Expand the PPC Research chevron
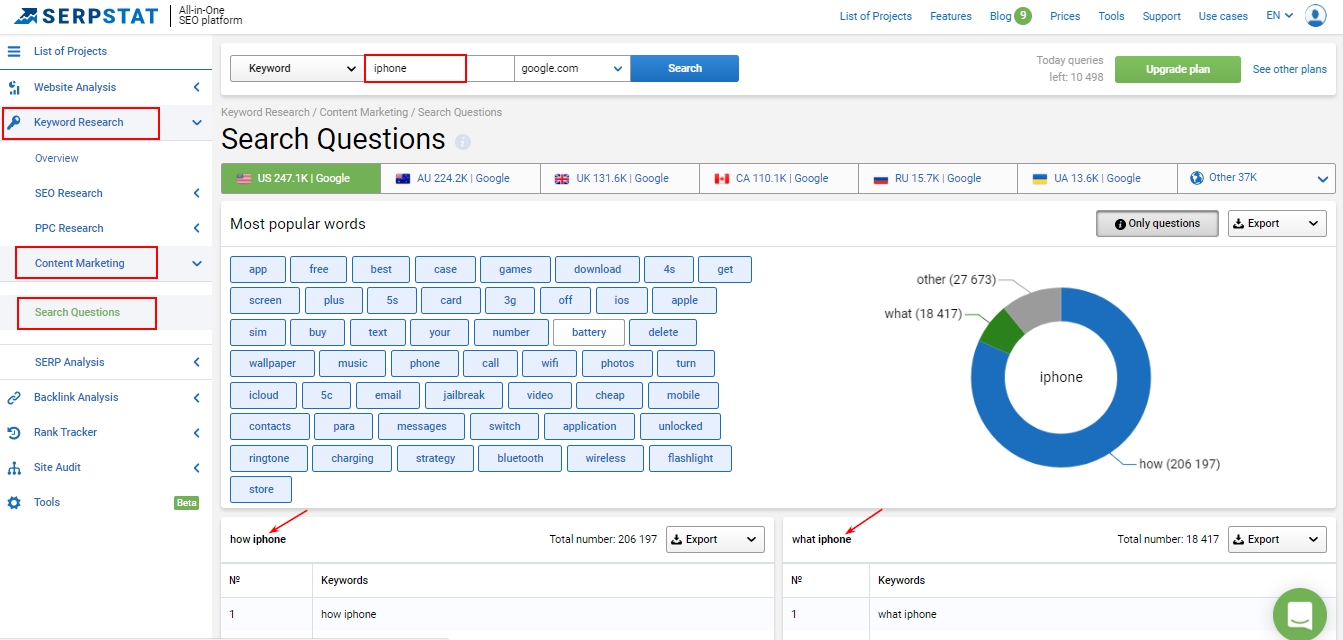The width and height of the screenshot is (1343, 640). (197, 229)
